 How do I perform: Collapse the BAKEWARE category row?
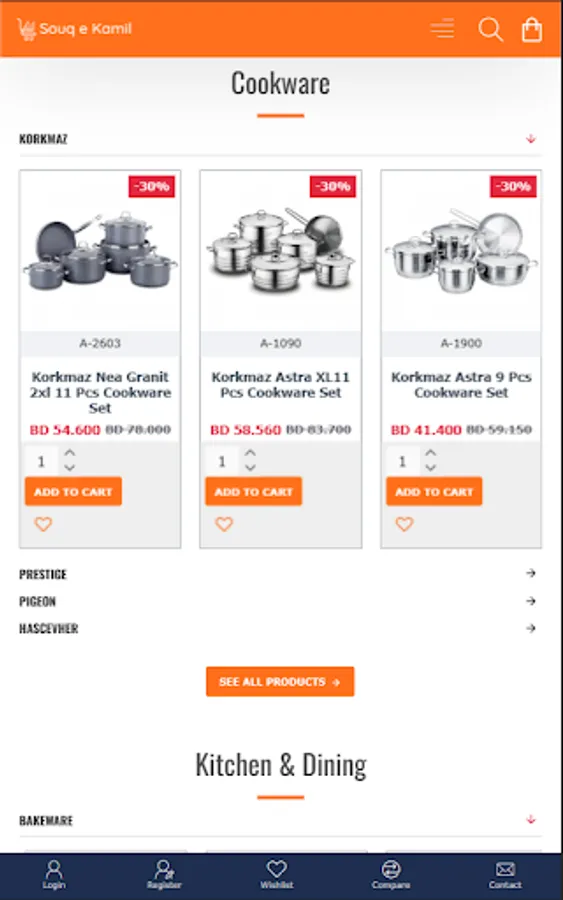tap(280, 820)
